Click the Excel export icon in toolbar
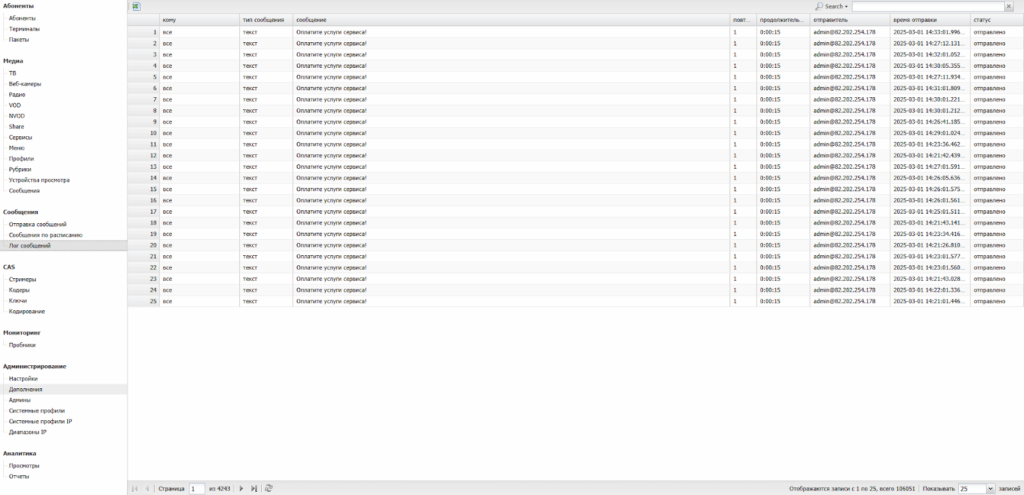Image resolution: width=1024 pixels, height=495 pixels. 136,6
